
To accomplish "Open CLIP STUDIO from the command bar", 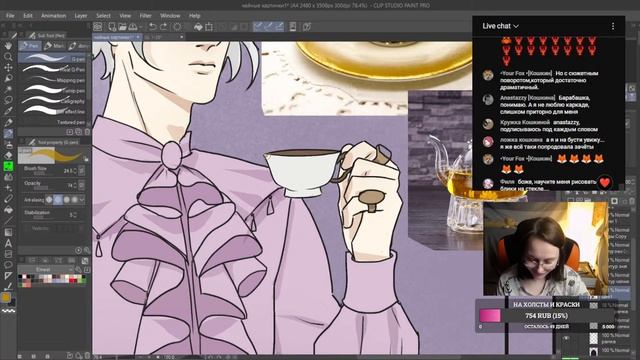I will 97,27.
